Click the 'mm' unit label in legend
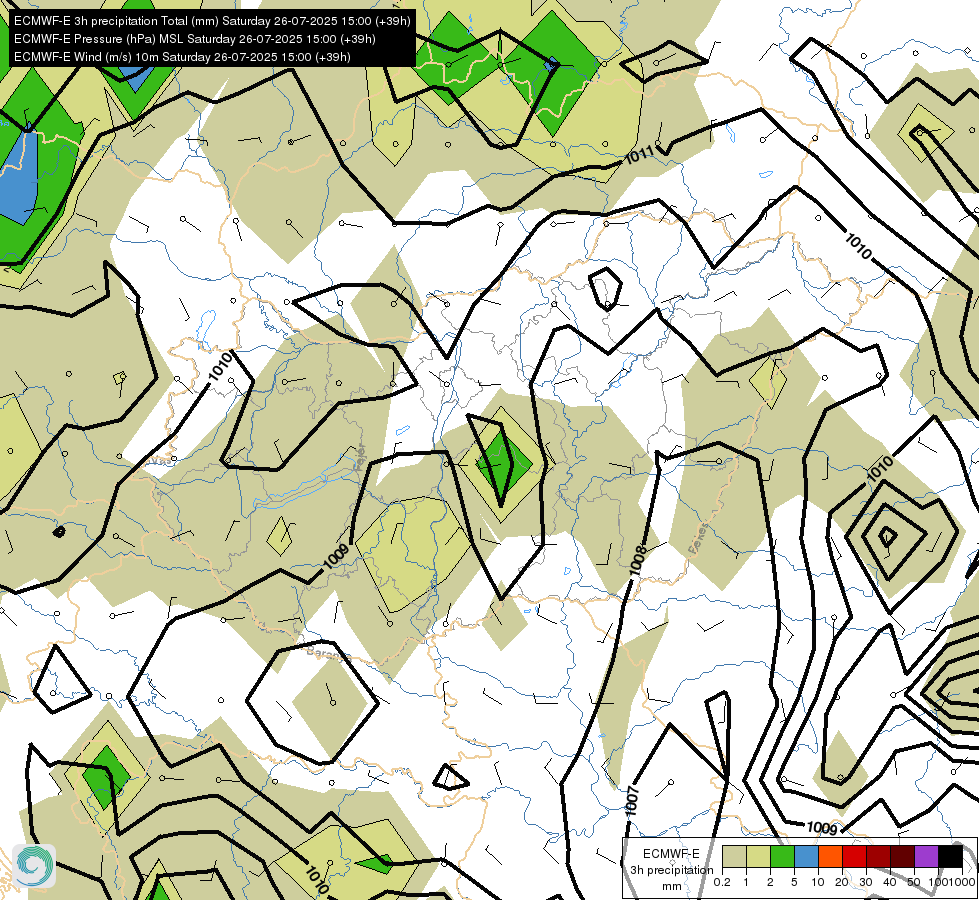Image resolution: width=979 pixels, height=900 pixels. click(672, 886)
